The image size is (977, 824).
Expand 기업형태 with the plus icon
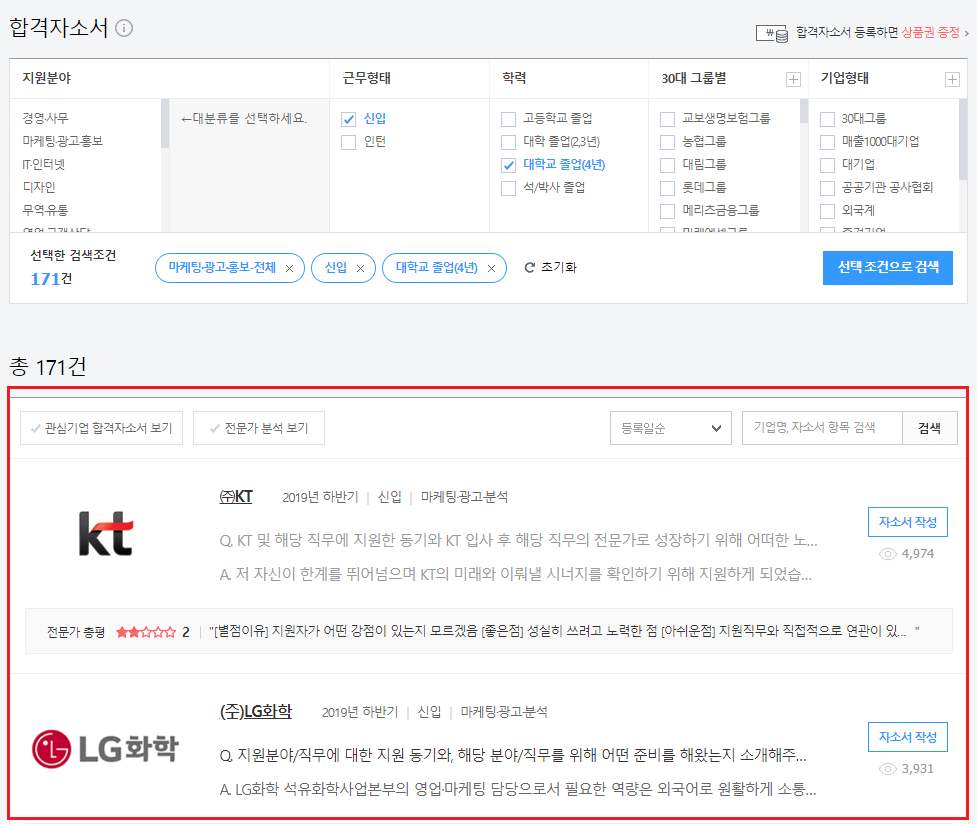(952, 79)
